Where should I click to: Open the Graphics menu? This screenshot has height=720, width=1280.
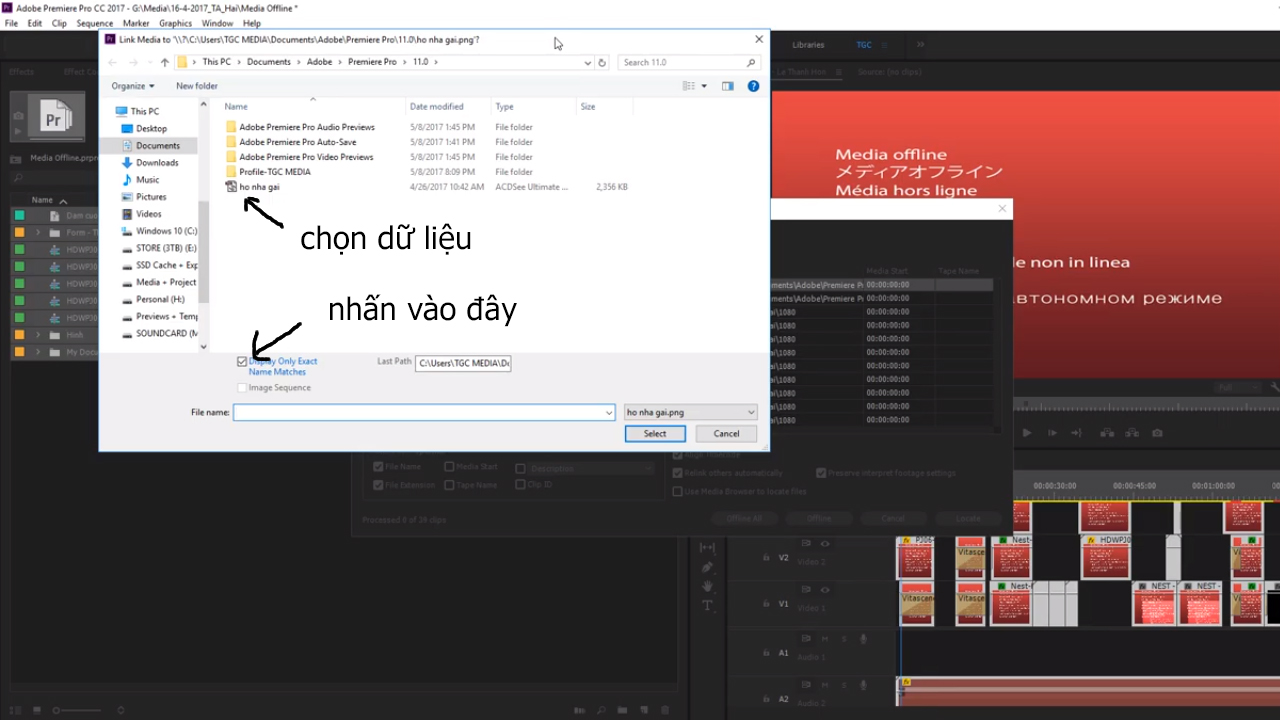pyautogui.click(x=175, y=23)
